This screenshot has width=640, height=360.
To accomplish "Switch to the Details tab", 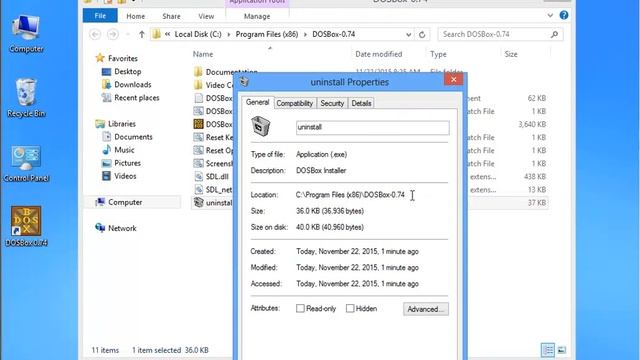I will [x=361, y=103].
